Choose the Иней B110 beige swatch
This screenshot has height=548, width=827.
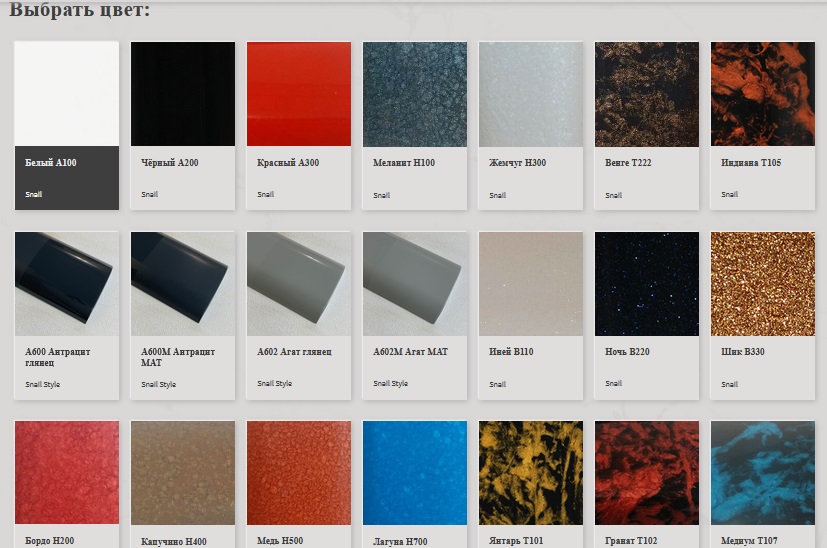(x=531, y=284)
